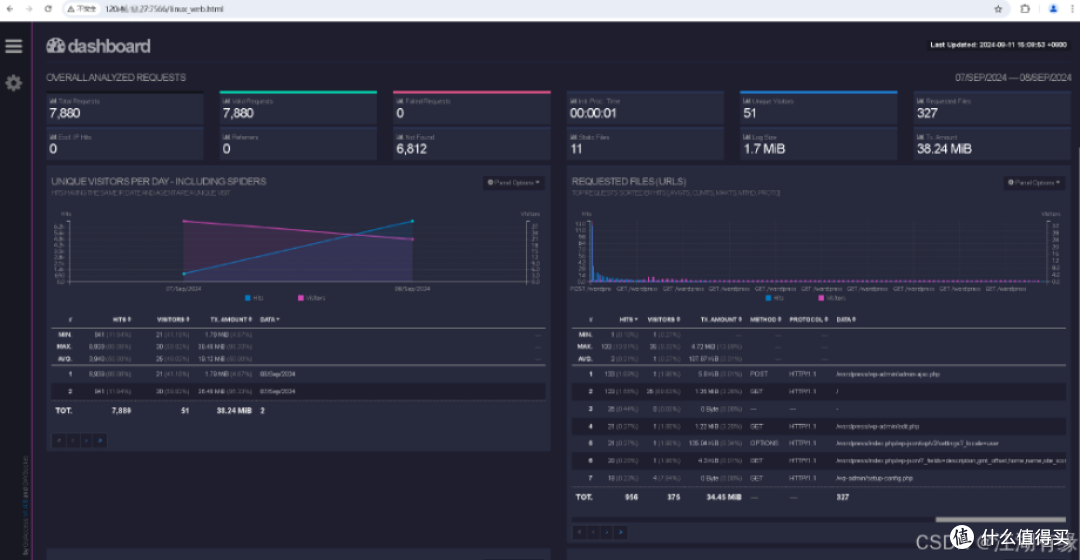Select the 7,880 Valid Requests card
The height and width of the screenshot is (560, 1080).
pos(298,107)
